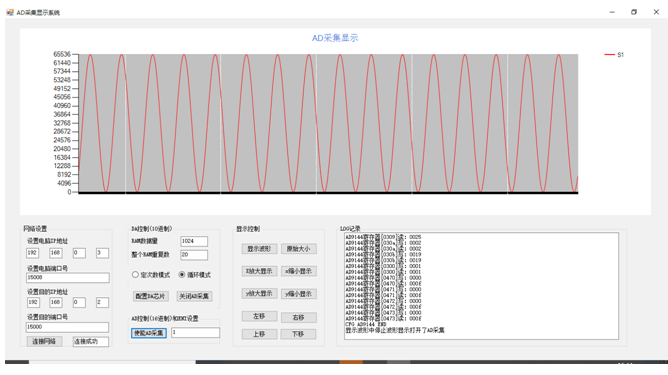Click the red S1 legend marker
The height and width of the screenshot is (375, 668).
tap(609, 55)
